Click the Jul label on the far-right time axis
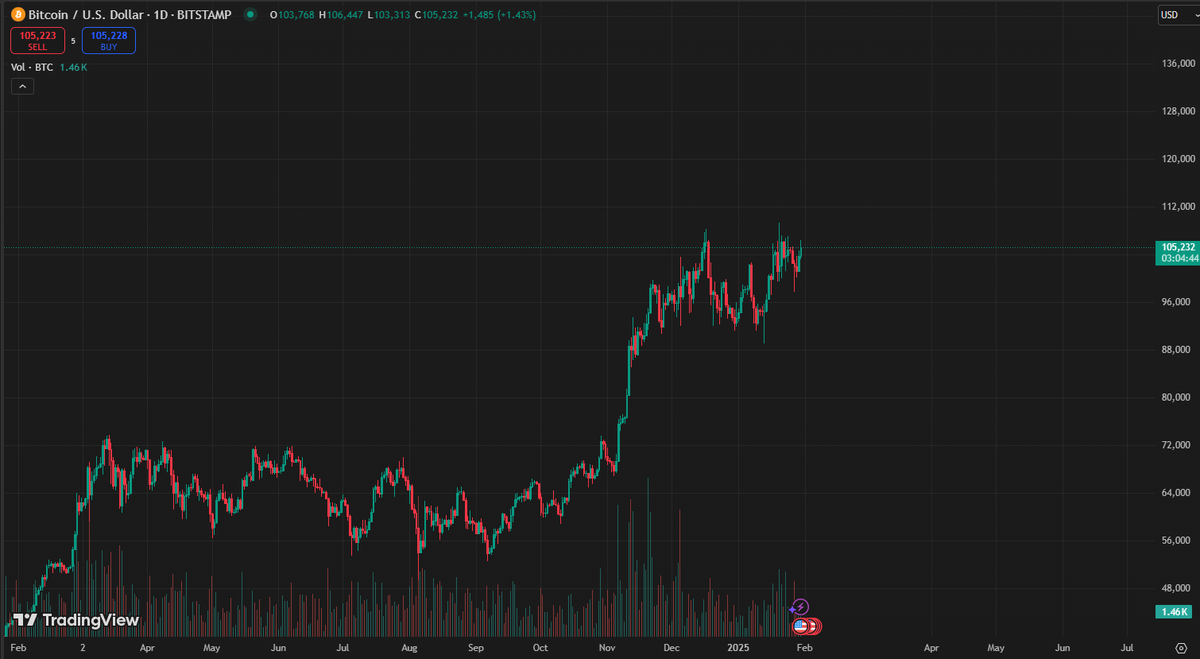The image size is (1200, 659). (x=1127, y=648)
